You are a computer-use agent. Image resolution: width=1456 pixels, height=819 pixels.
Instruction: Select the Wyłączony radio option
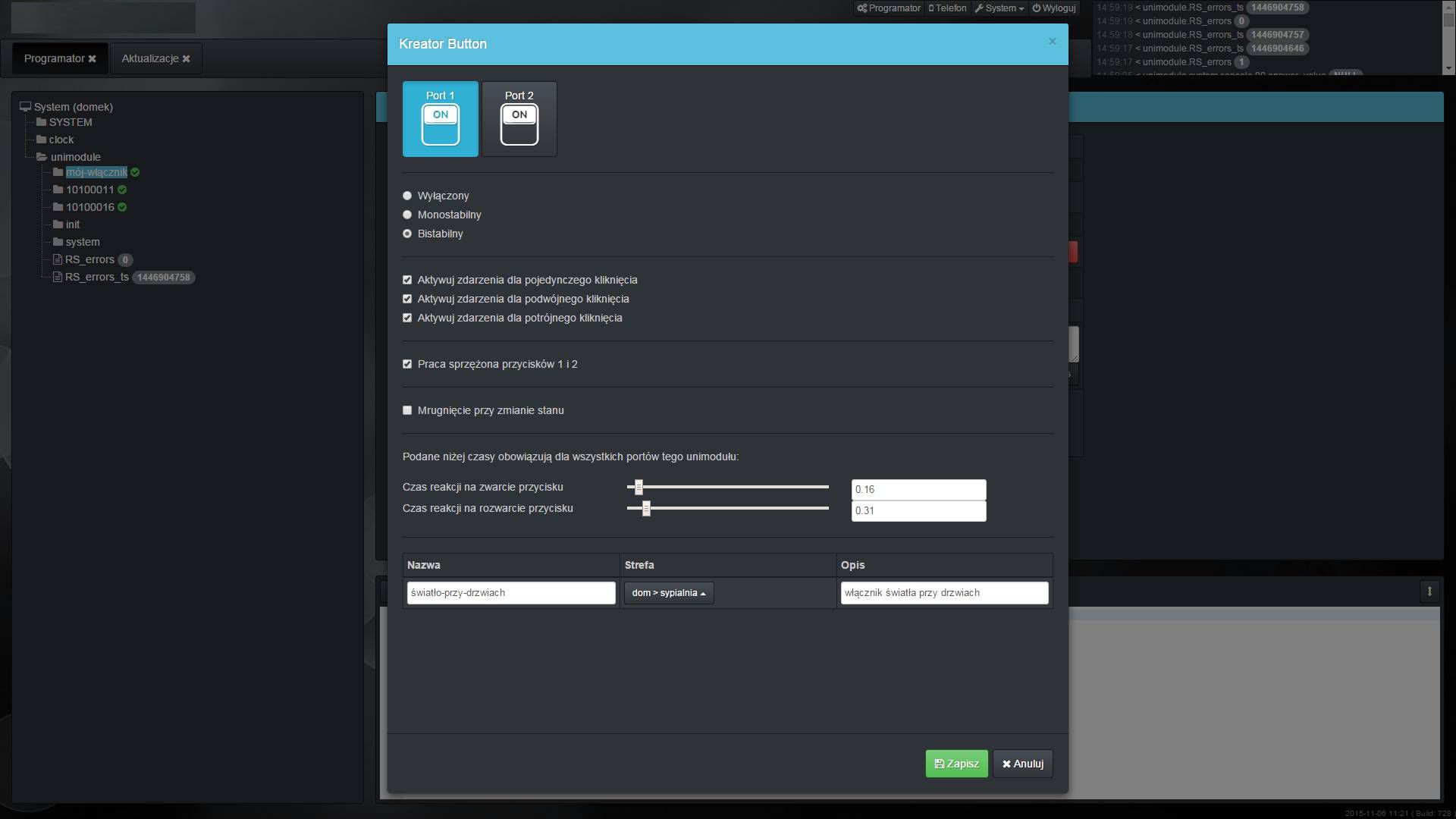pyautogui.click(x=407, y=196)
